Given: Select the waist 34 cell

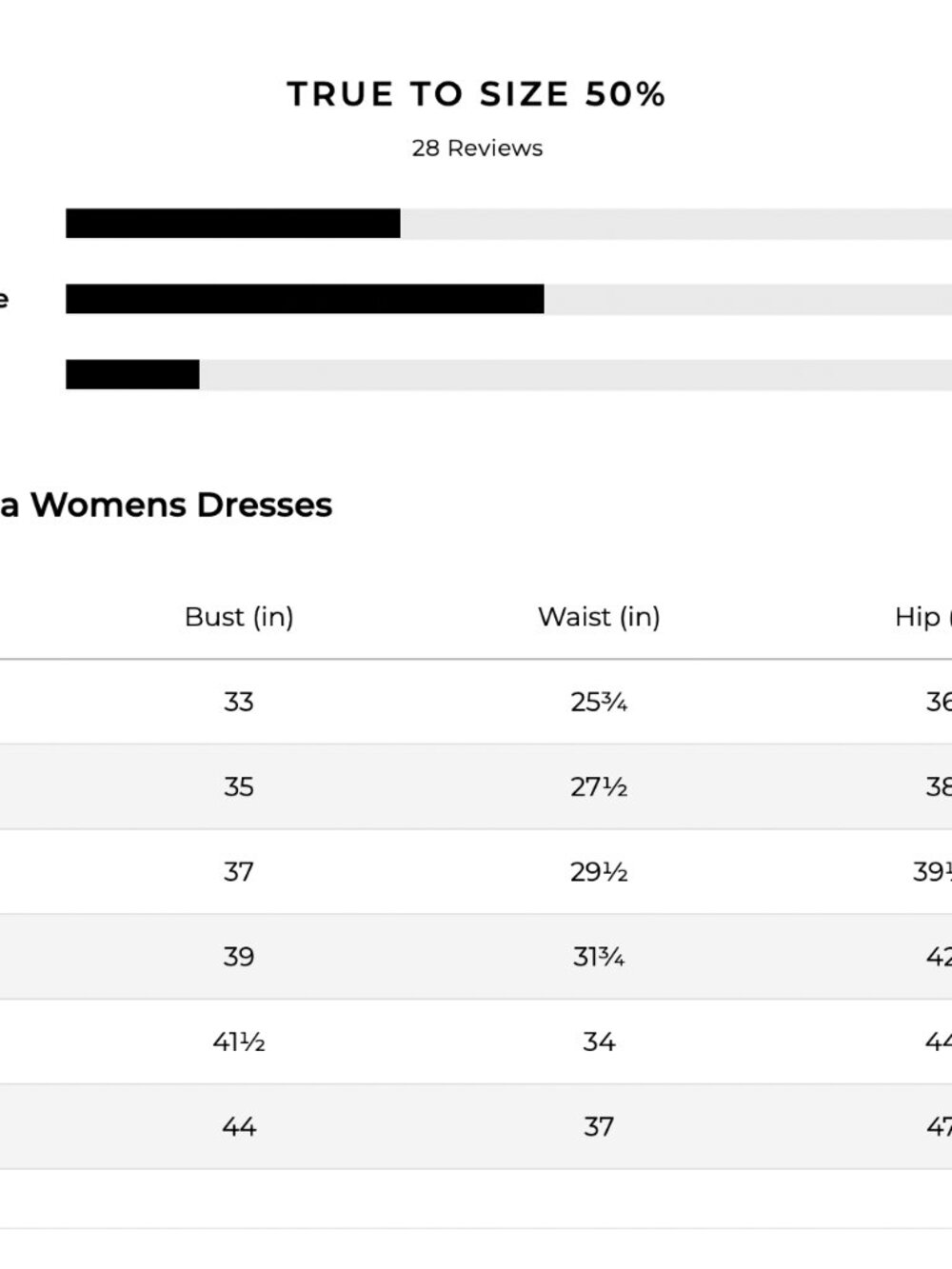Looking at the screenshot, I should coord(599,1041).
